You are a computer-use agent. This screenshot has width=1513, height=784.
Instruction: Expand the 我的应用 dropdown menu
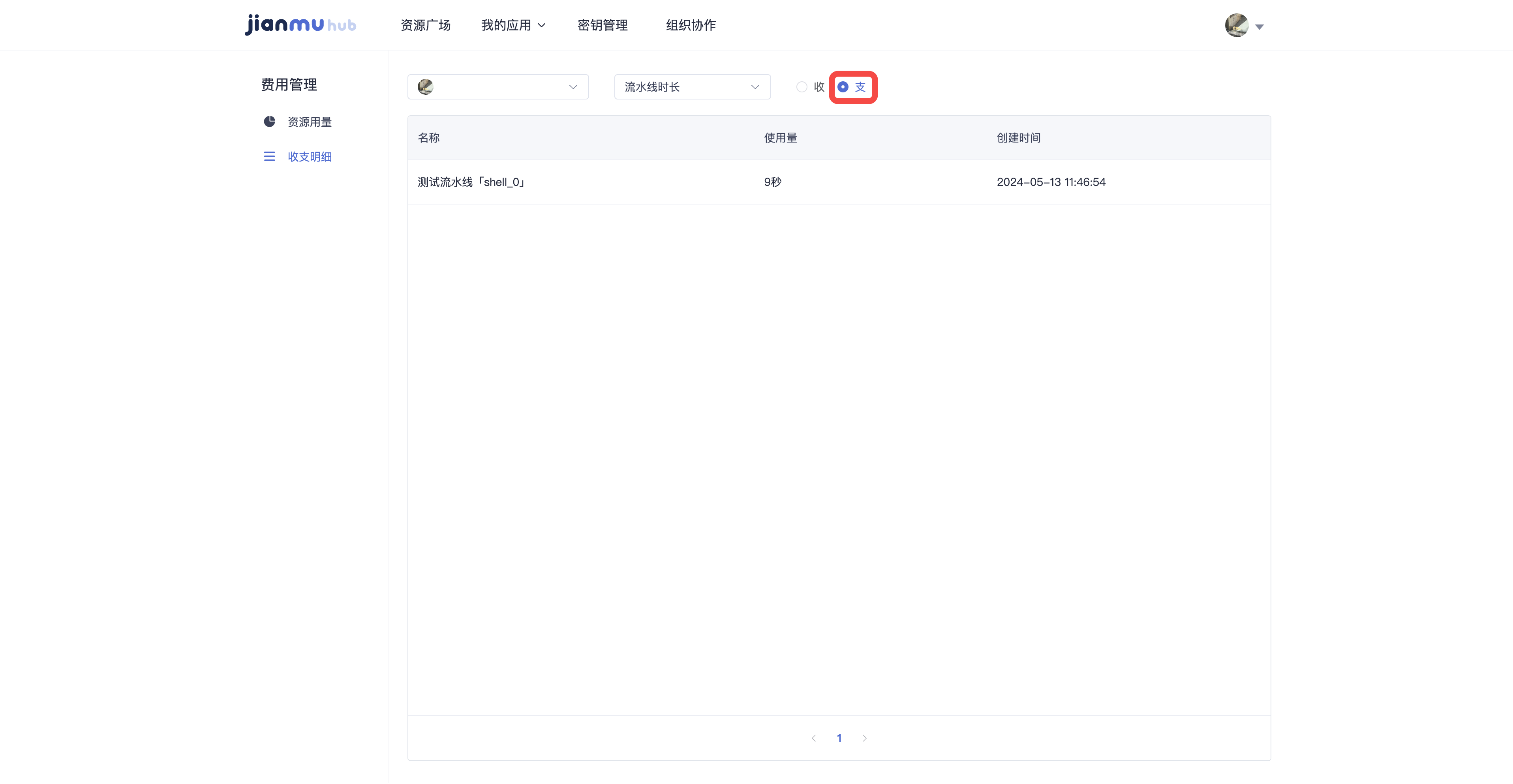coord(513,25)
